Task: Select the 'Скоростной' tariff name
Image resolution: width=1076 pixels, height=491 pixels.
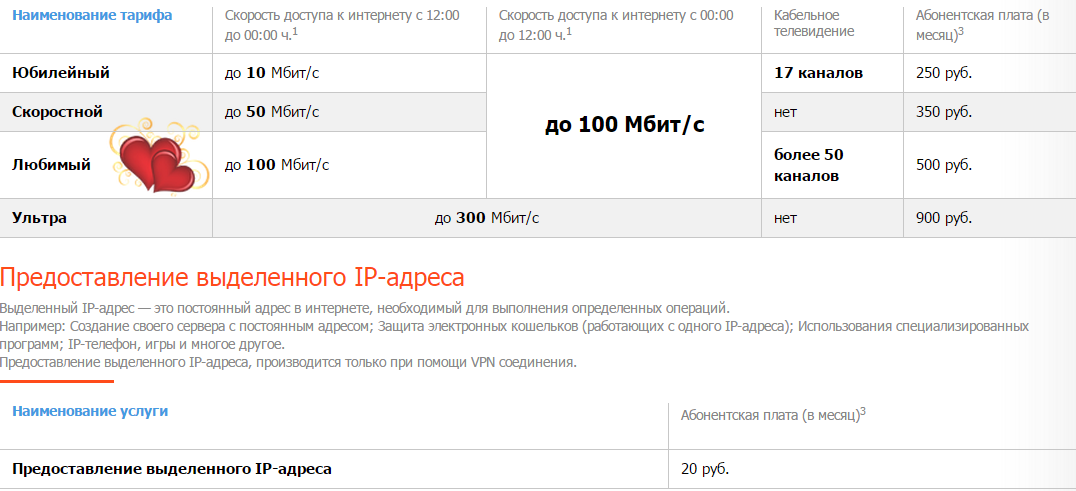Action: coord(57,112)
